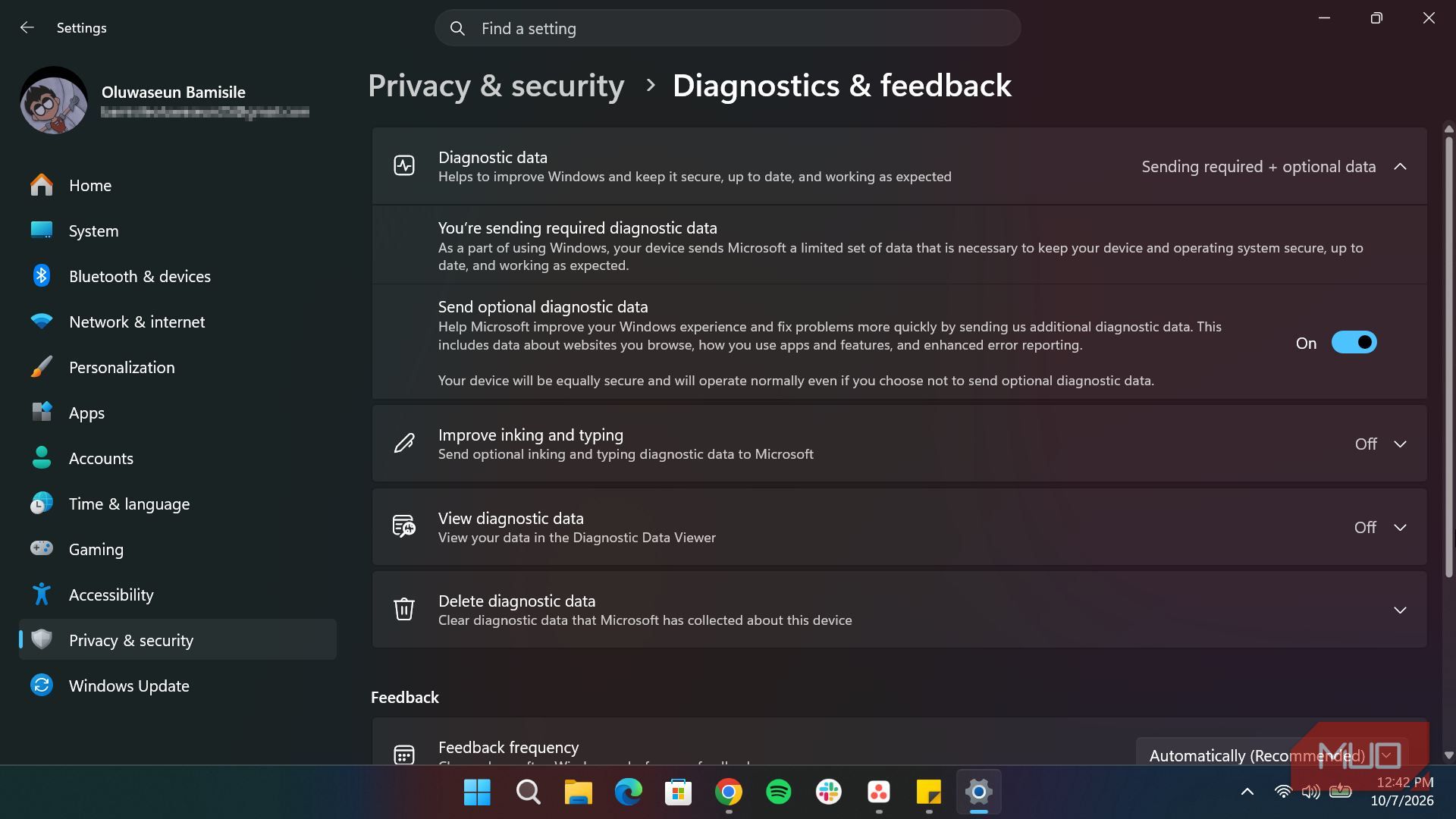Launch File Explorer from taskbar

[578, 792]
